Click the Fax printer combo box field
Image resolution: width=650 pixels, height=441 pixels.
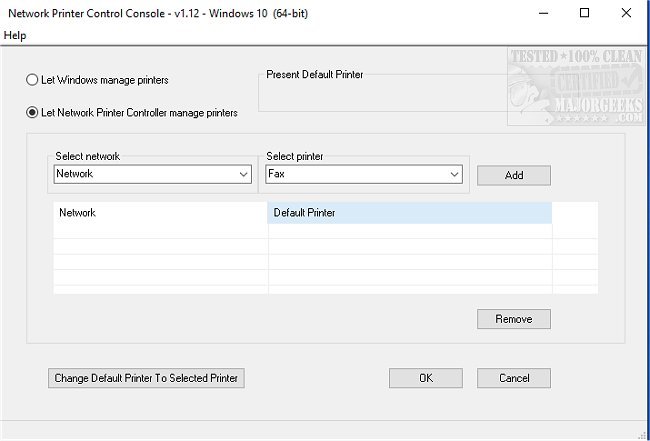pos(357,175)
